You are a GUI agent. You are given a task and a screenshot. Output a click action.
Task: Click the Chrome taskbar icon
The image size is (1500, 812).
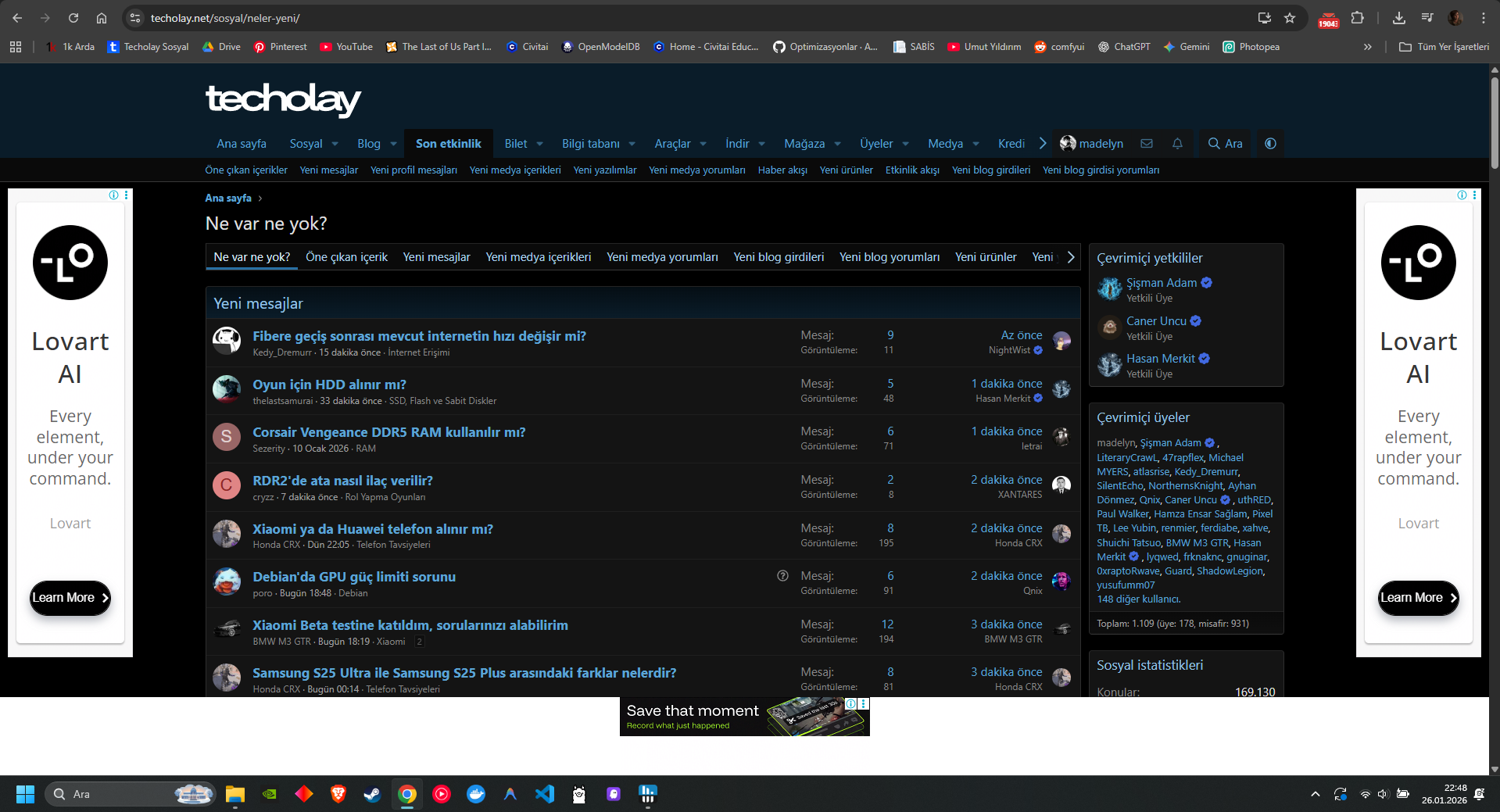407,794
